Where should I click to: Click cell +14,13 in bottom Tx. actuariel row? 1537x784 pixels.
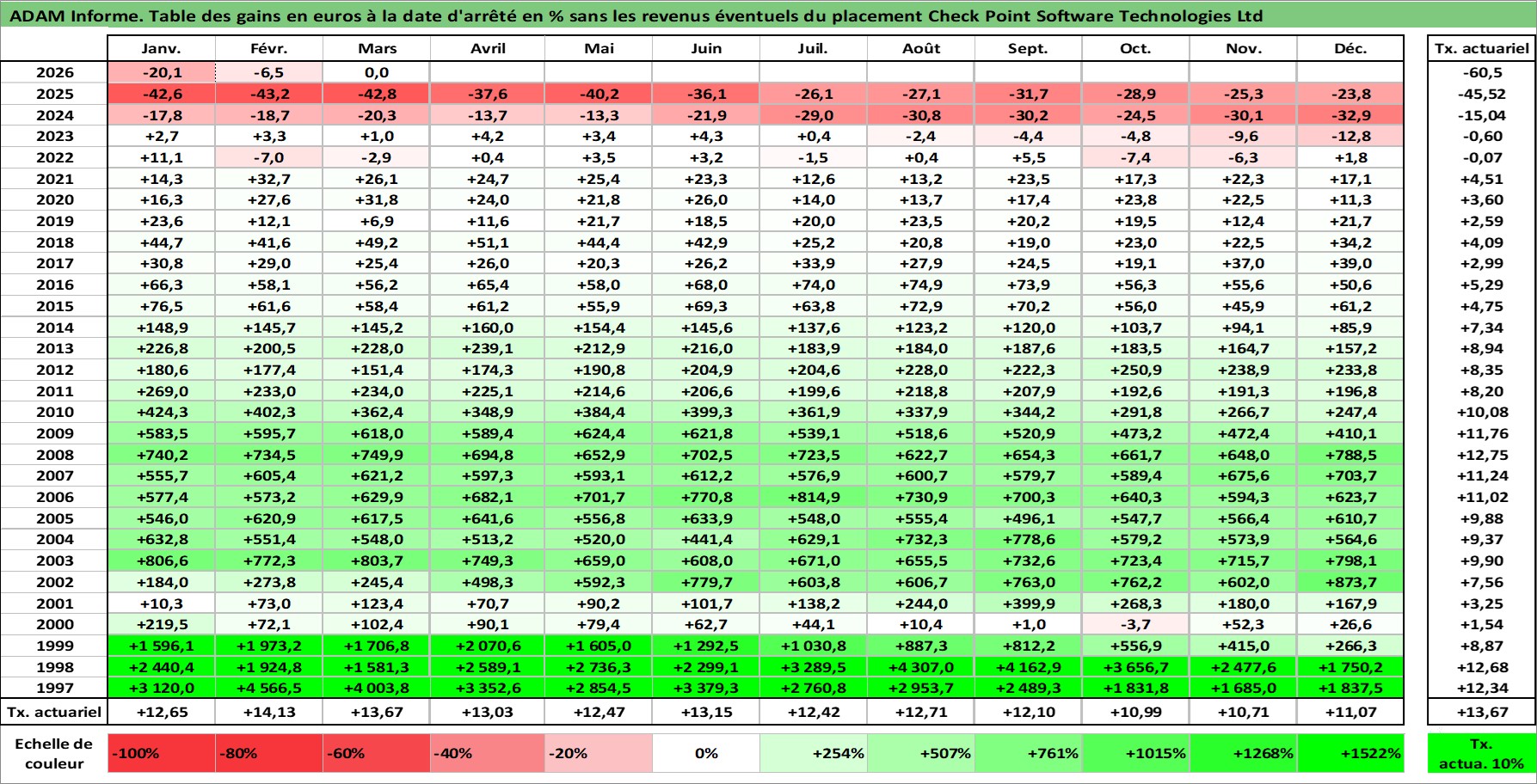coord(269,712)
